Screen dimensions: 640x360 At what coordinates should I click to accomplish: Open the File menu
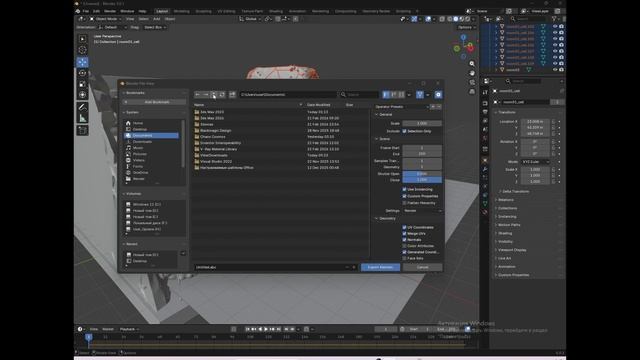86,11
